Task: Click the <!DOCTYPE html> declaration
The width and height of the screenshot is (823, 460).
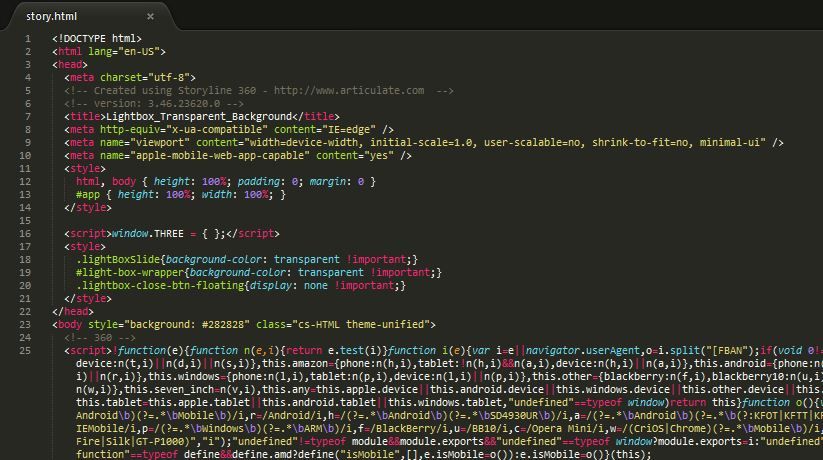Action: click(x=97, y=38)
